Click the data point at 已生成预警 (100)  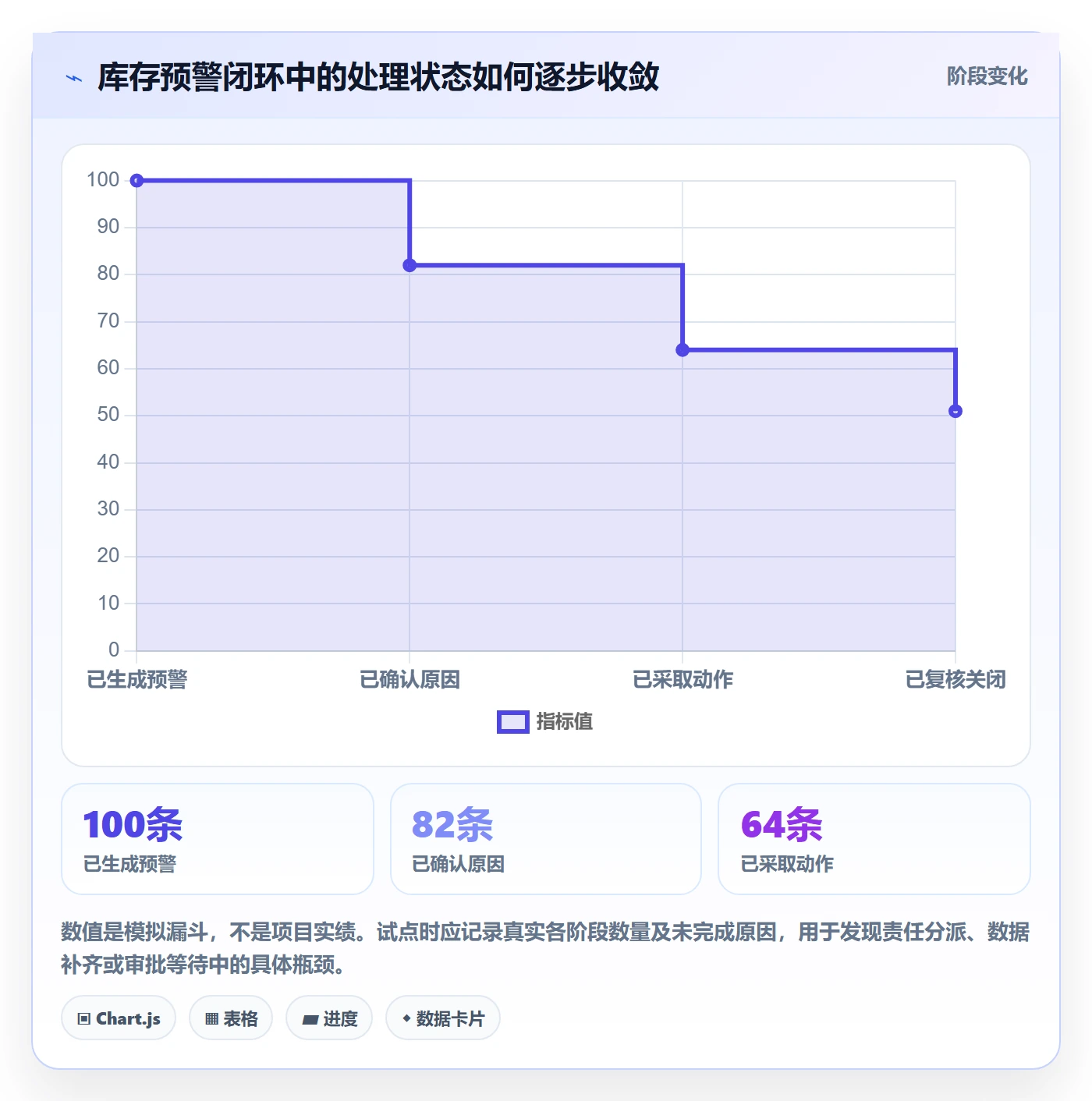pos(136,181)
